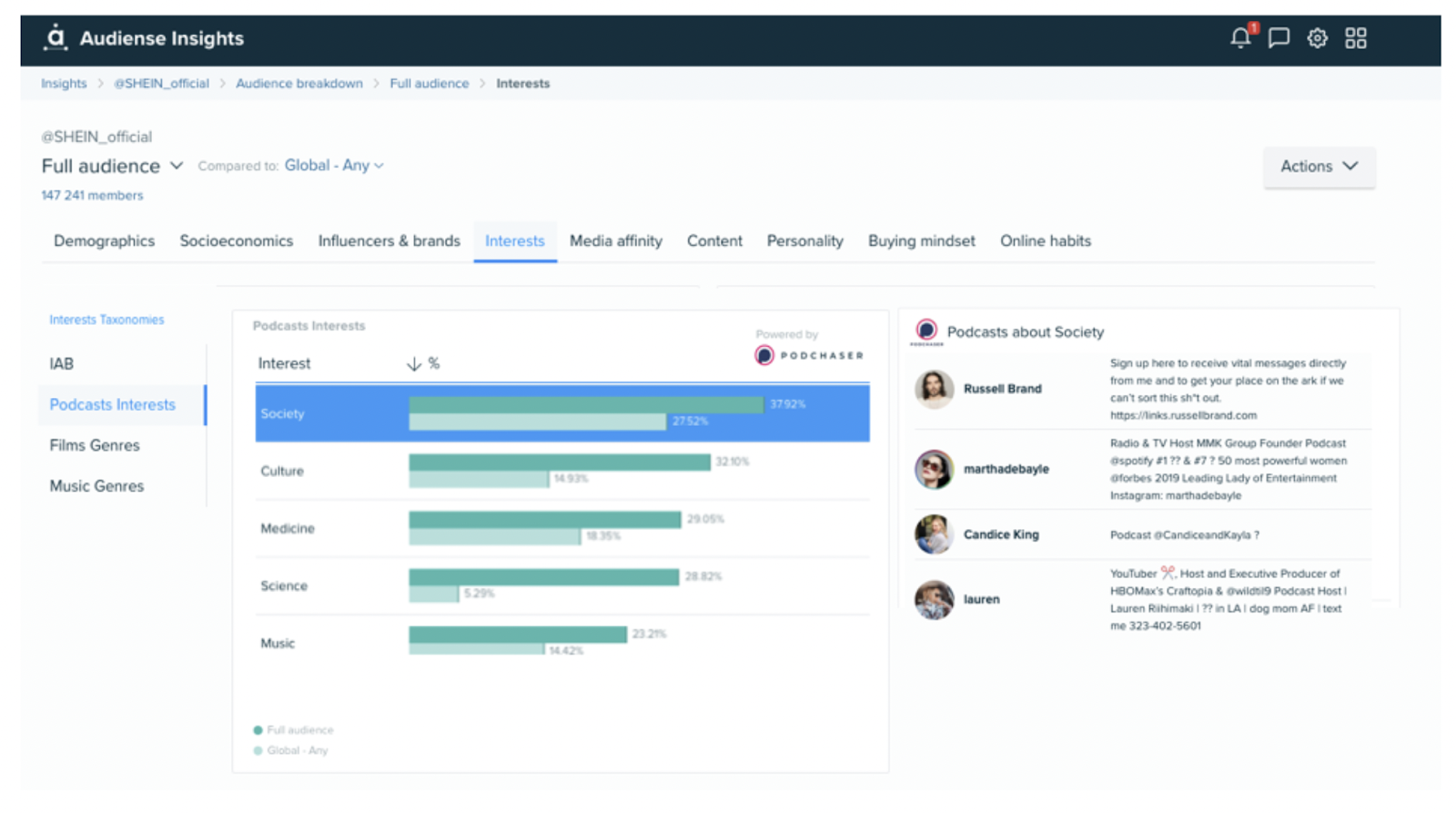Screen dimensions: 1456x813
Task: Select the Society interest row
Action: 561,413
